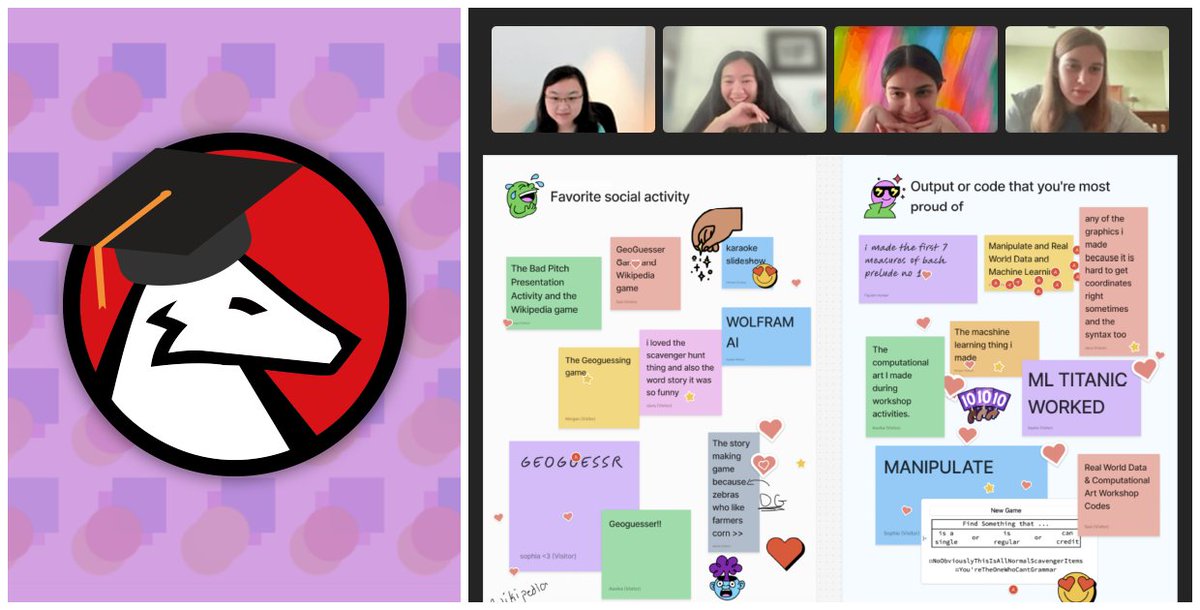Select the purple-haired blue monster sticker
Image resolution: width=1200 pixels, height=610 pixels.
tap(726, 577)
